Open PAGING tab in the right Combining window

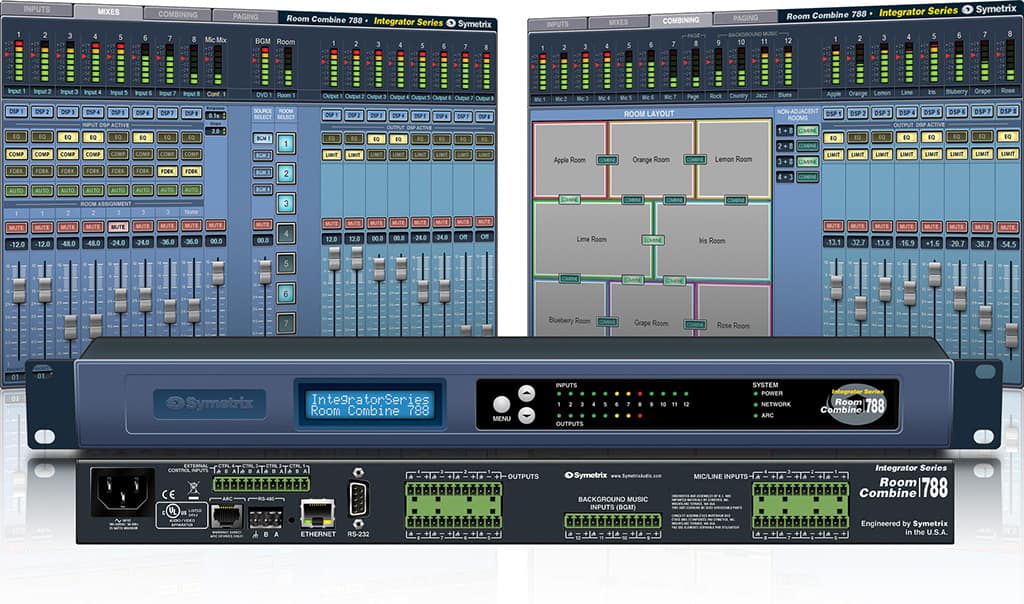745,18
